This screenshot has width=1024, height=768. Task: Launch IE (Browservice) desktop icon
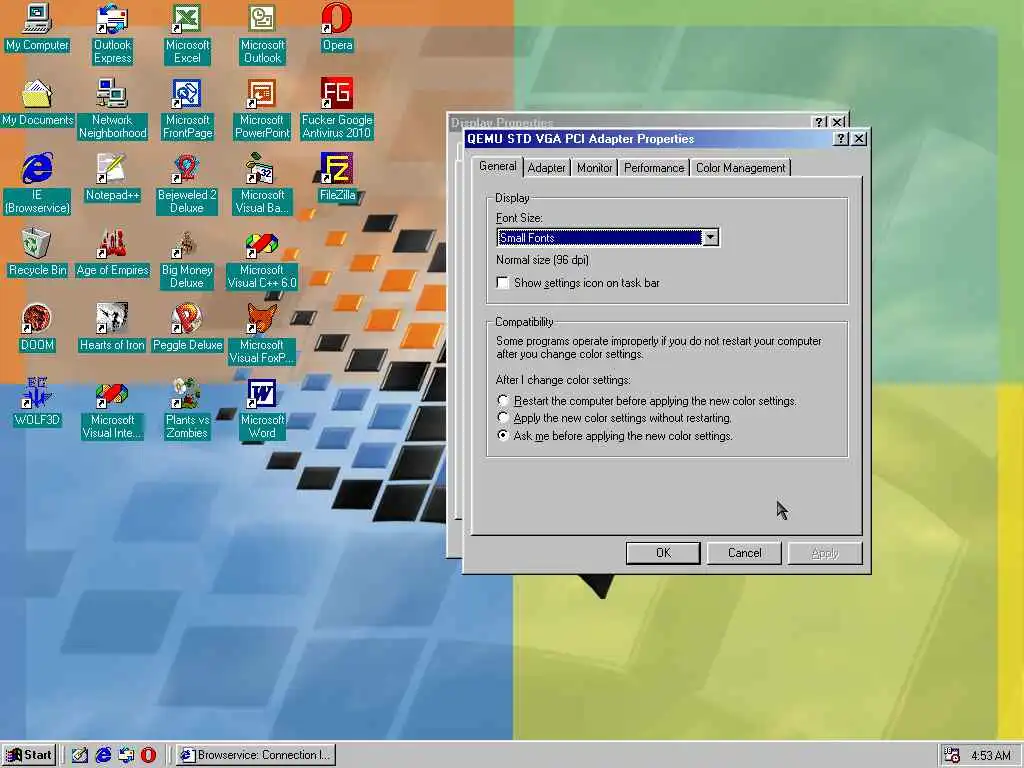tap(37, 184)
